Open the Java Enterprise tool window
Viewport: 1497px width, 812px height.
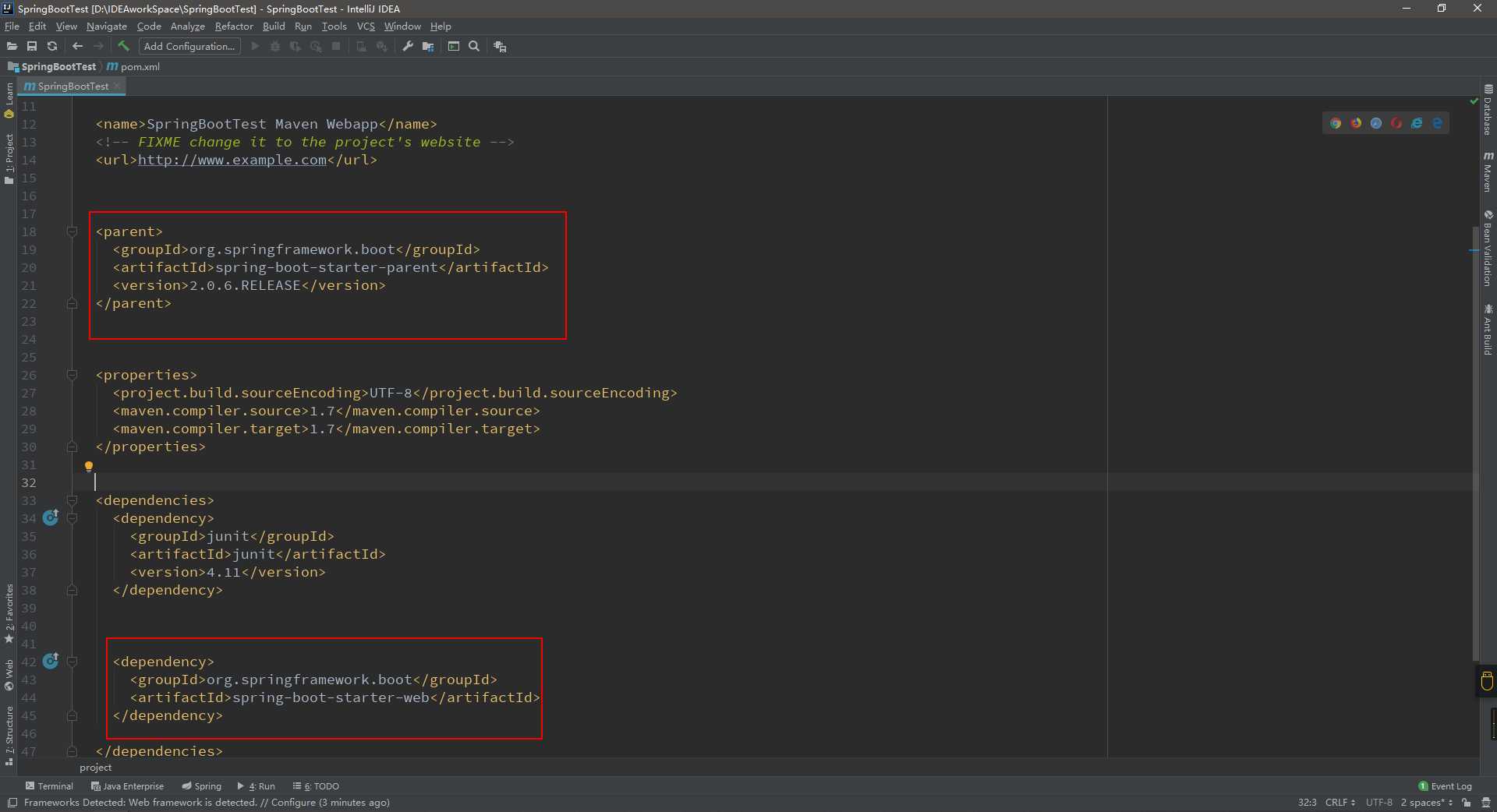coord(127,786)
